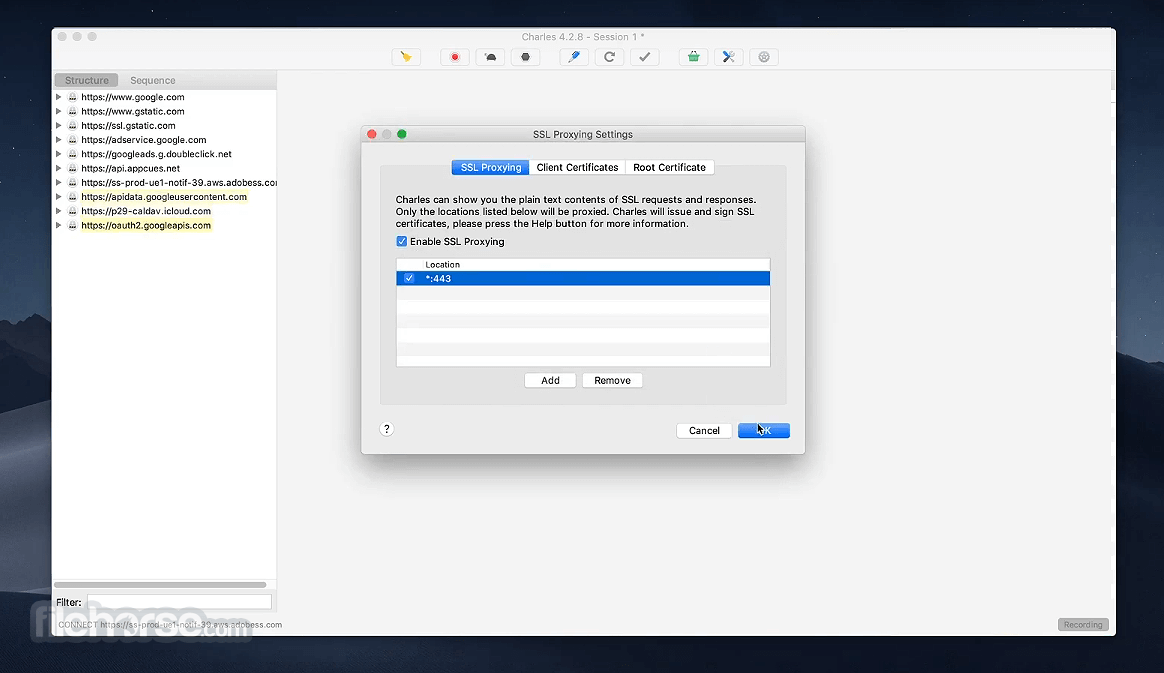Click the green basket purchase icon
Screen dimensions: 1164x673
[693, 57]
